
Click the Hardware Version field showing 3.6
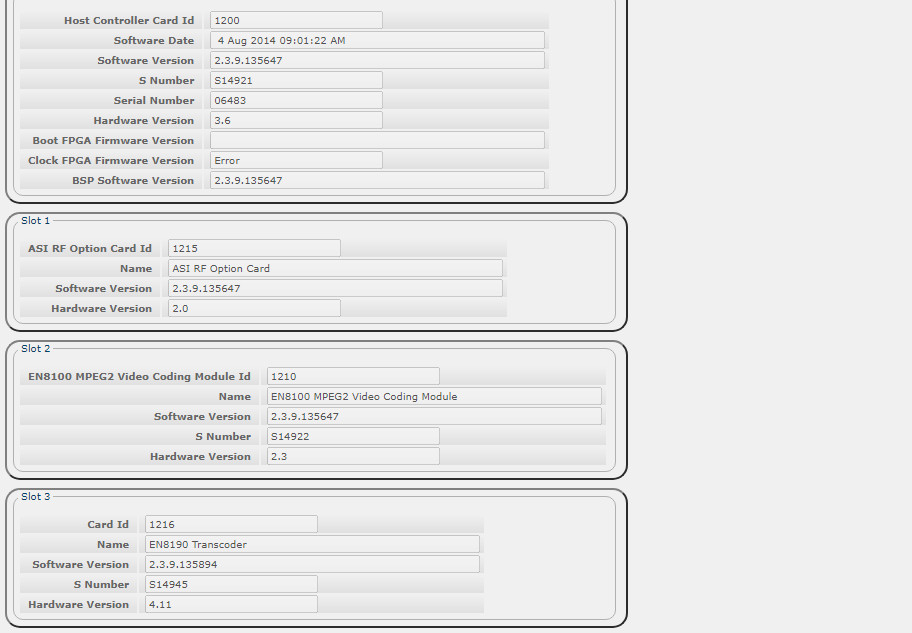[296, 120]
